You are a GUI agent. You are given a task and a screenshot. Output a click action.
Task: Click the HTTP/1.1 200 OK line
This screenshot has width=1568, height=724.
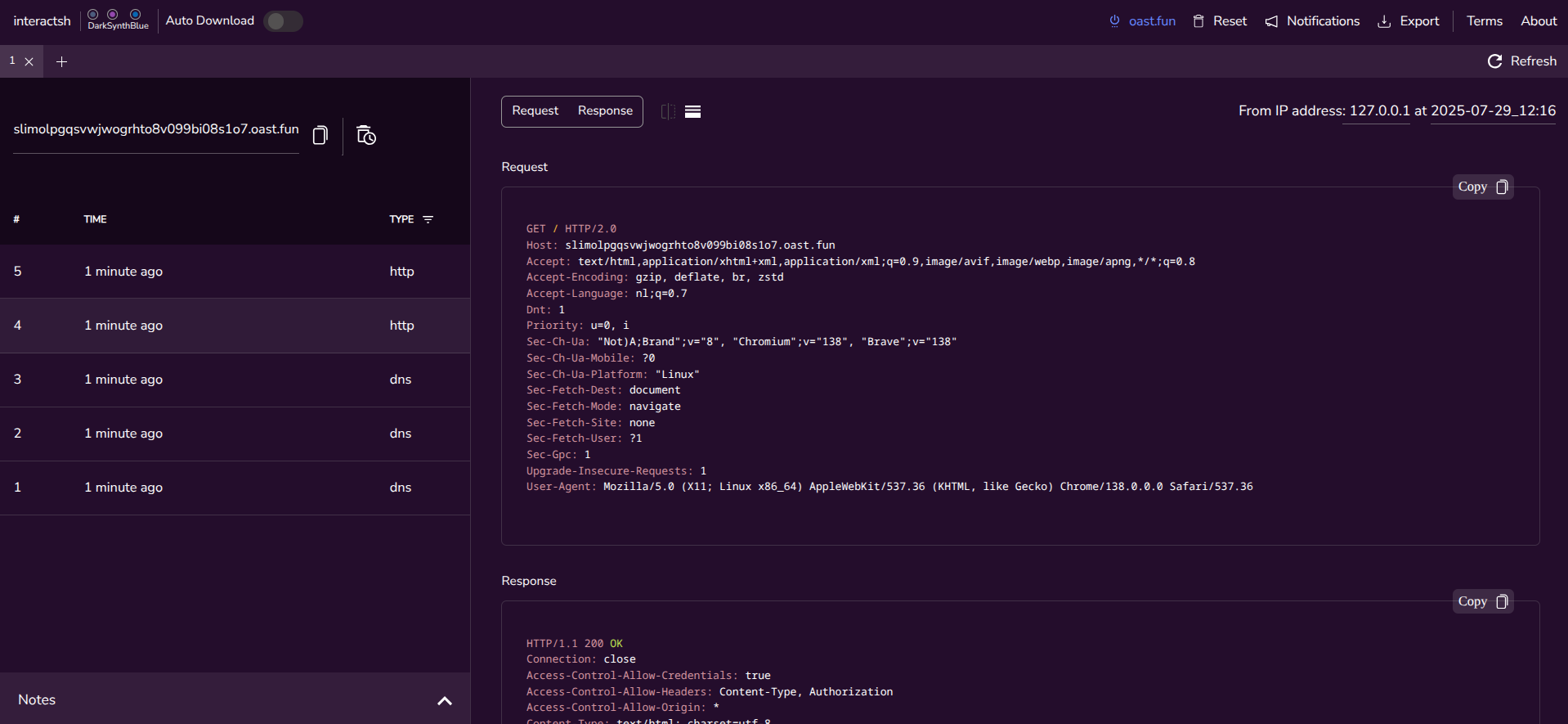coord(574,644)
